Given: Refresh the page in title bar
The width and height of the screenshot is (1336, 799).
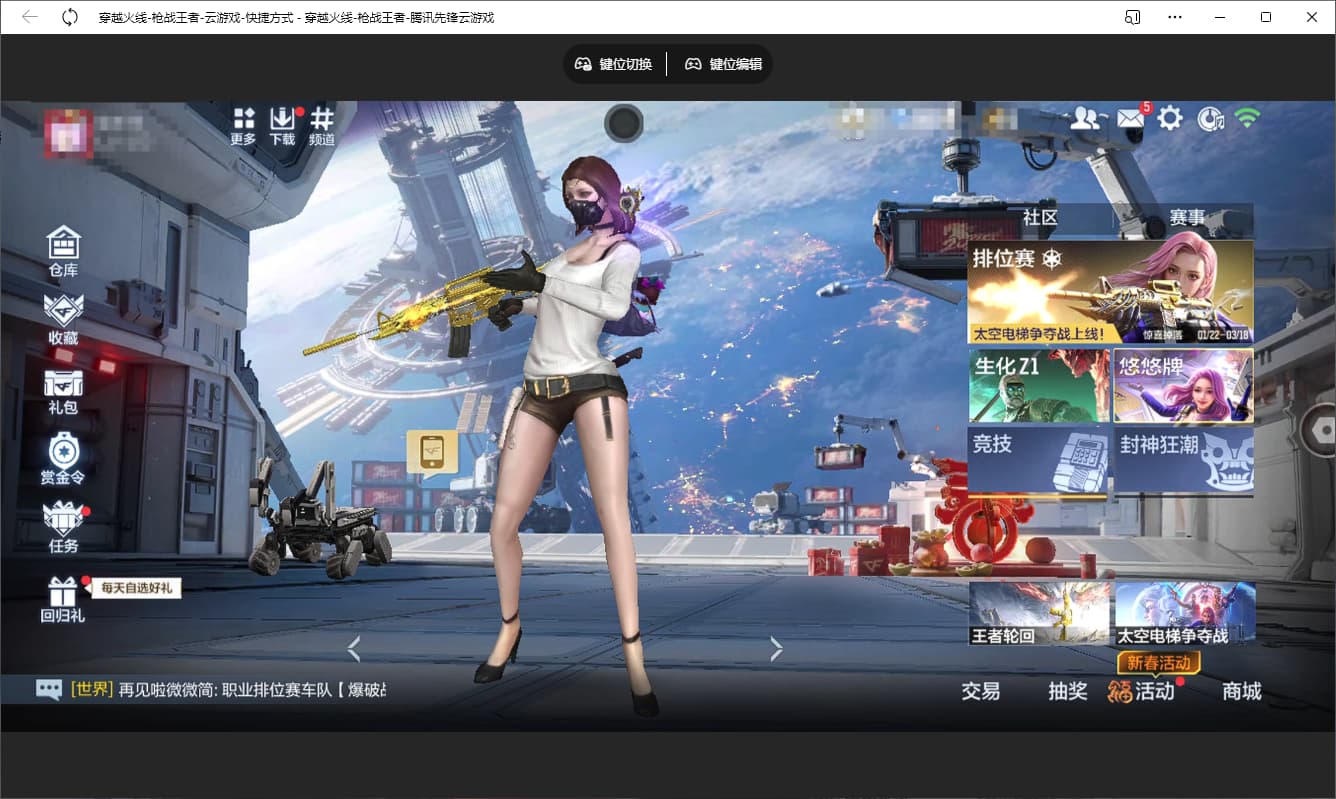Looking at the screenshot, I should click(70, 17).
